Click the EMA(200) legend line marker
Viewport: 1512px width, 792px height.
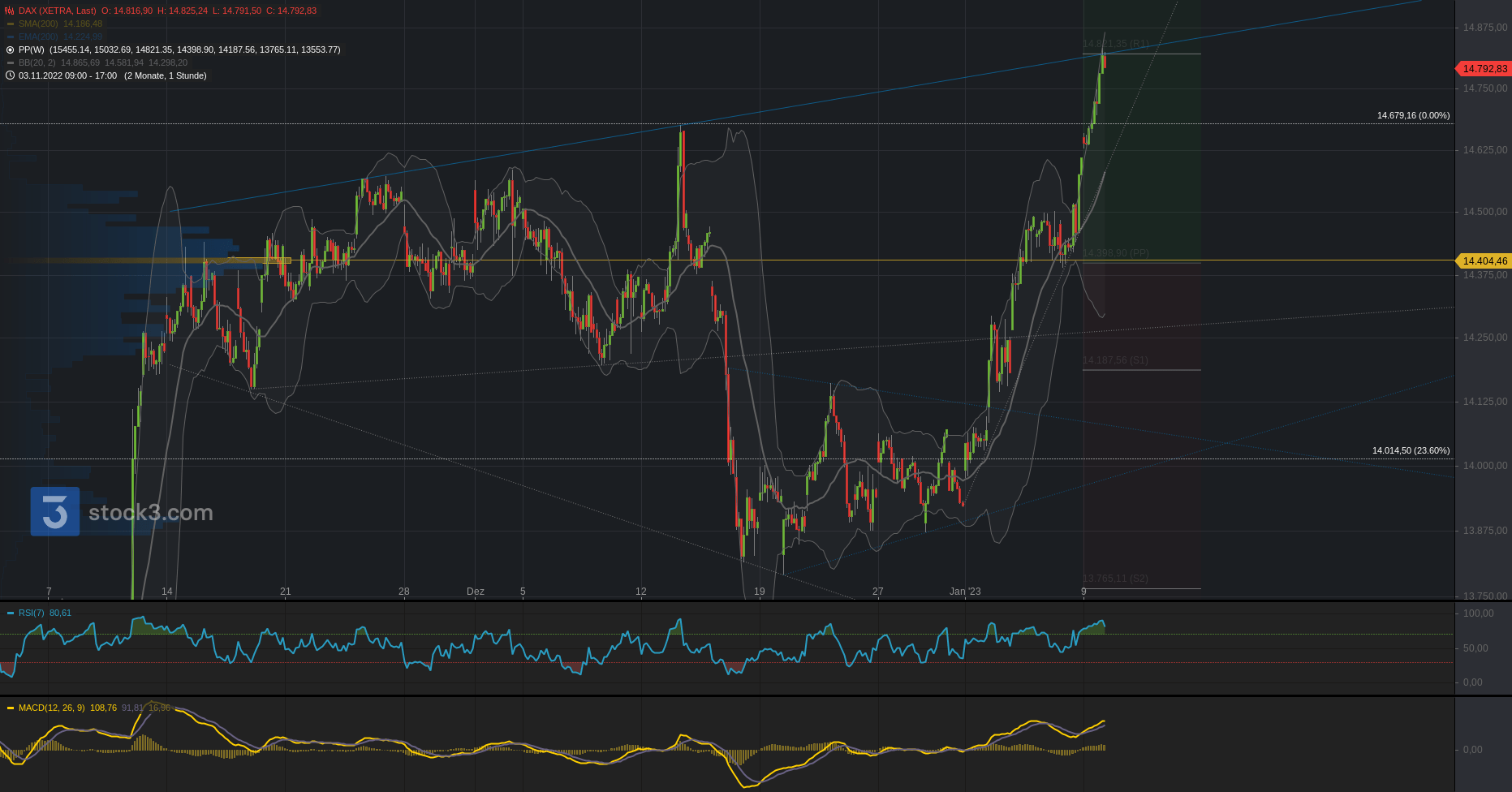coord(11,37)
